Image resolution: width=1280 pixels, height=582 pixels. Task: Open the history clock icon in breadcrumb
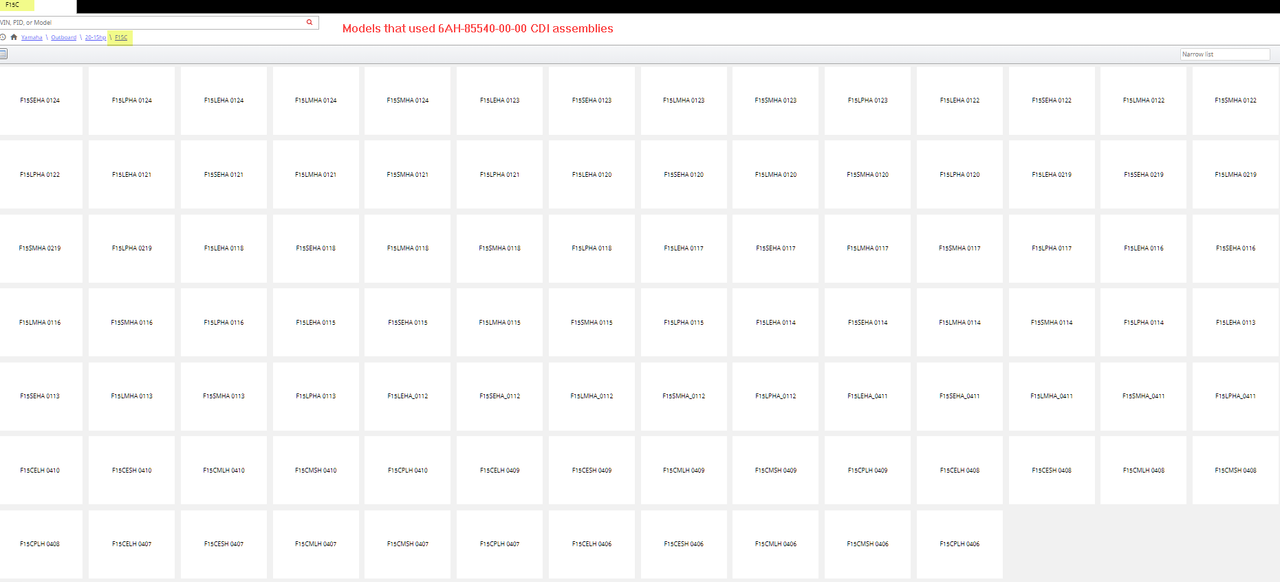coord(3,37)
